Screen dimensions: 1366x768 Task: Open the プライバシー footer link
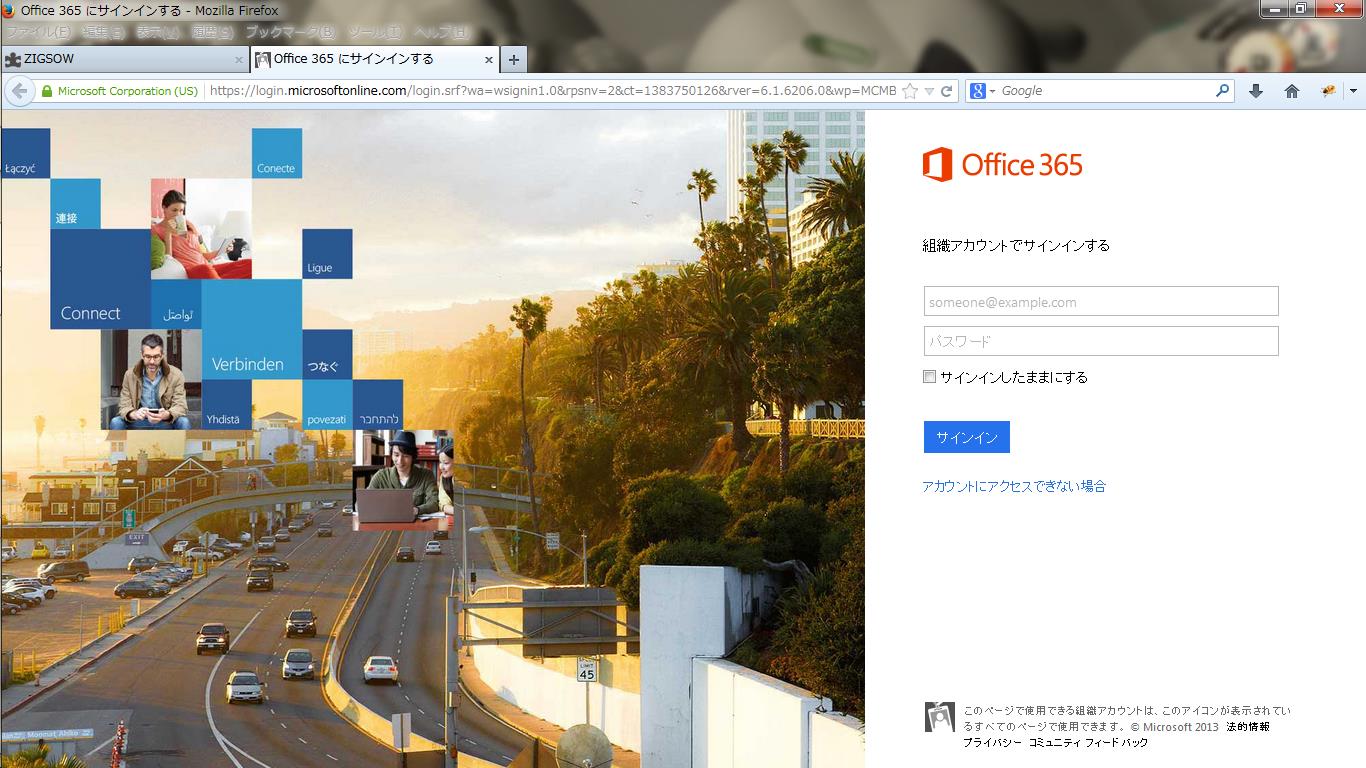pos(993,743)
